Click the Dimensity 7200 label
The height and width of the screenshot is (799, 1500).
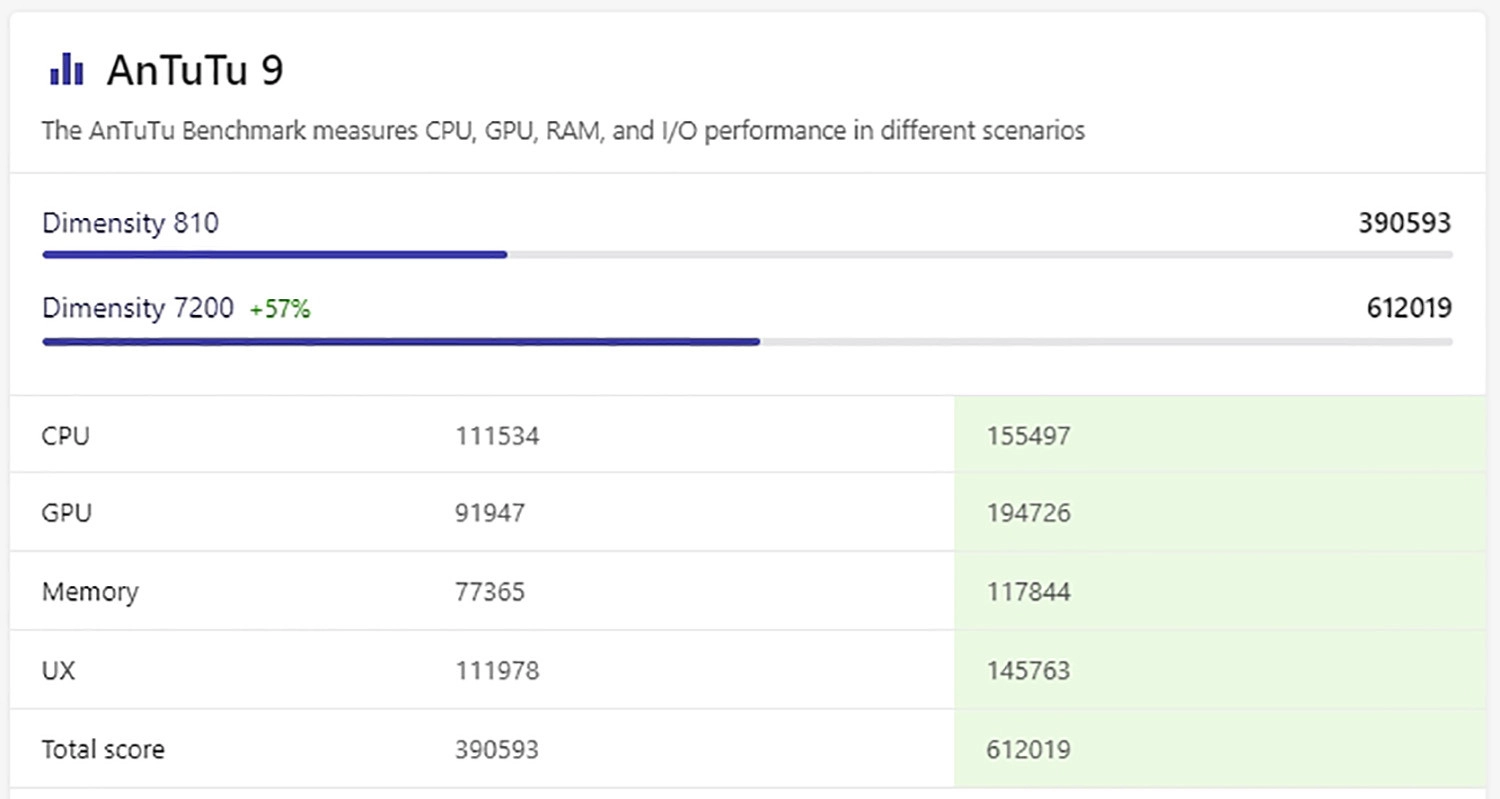(x=138, y=308)
